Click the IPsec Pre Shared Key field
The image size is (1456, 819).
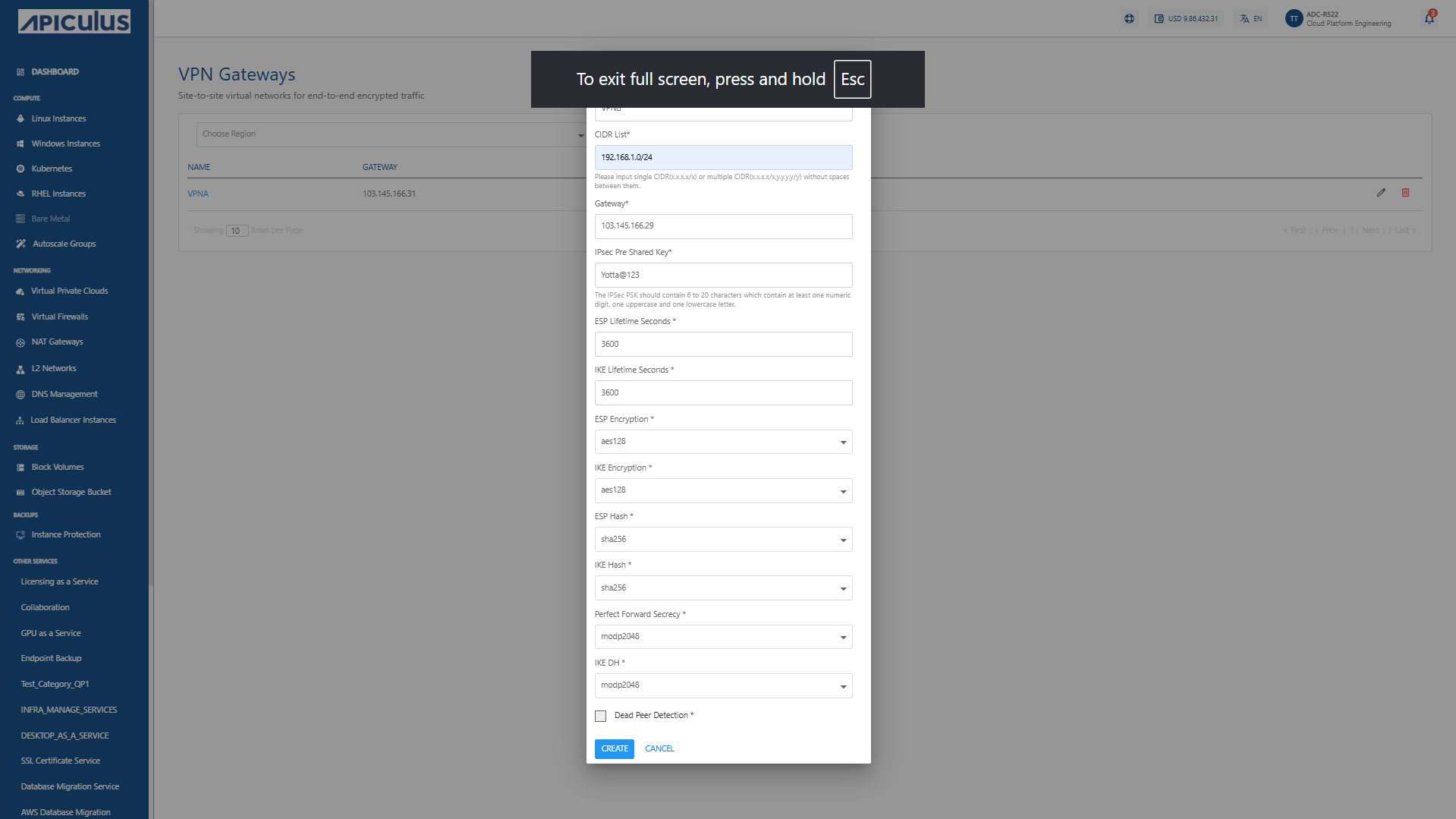click(x=723, y=275)
